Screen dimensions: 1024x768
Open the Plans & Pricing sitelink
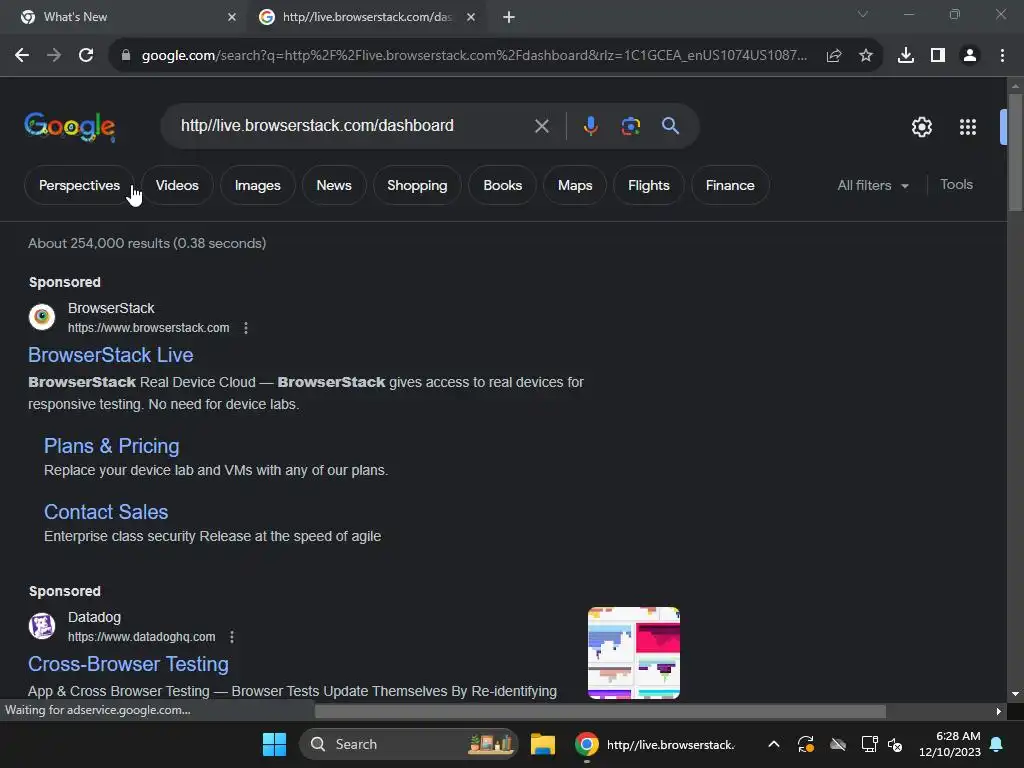click(x=112, y=446)
